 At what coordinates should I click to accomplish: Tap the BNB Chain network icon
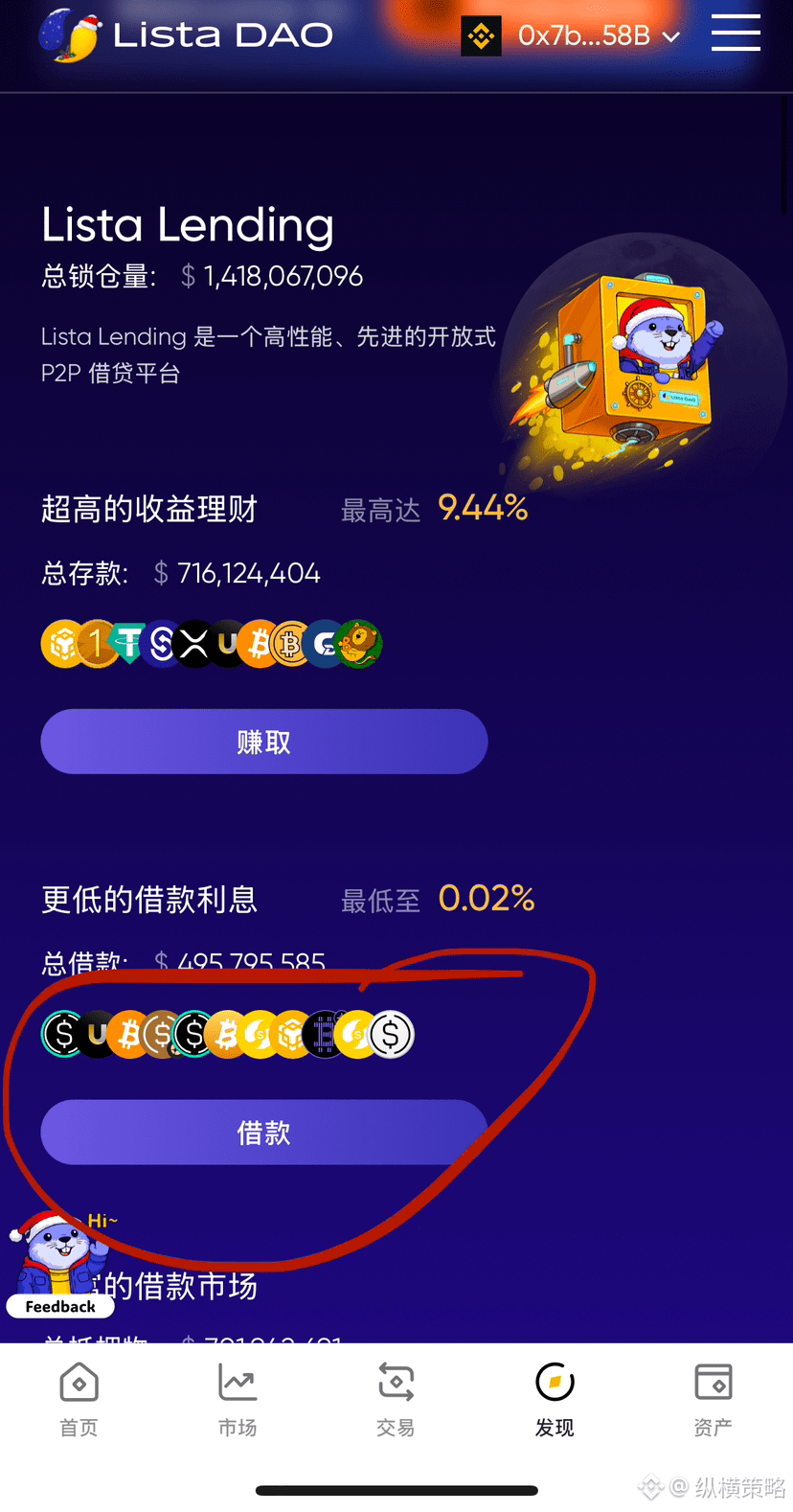pos(481,36)
